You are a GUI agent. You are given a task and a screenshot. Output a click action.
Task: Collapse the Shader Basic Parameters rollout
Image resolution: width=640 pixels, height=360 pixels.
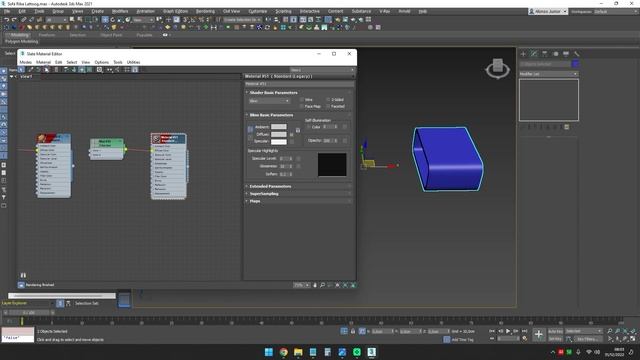[273, 93]
